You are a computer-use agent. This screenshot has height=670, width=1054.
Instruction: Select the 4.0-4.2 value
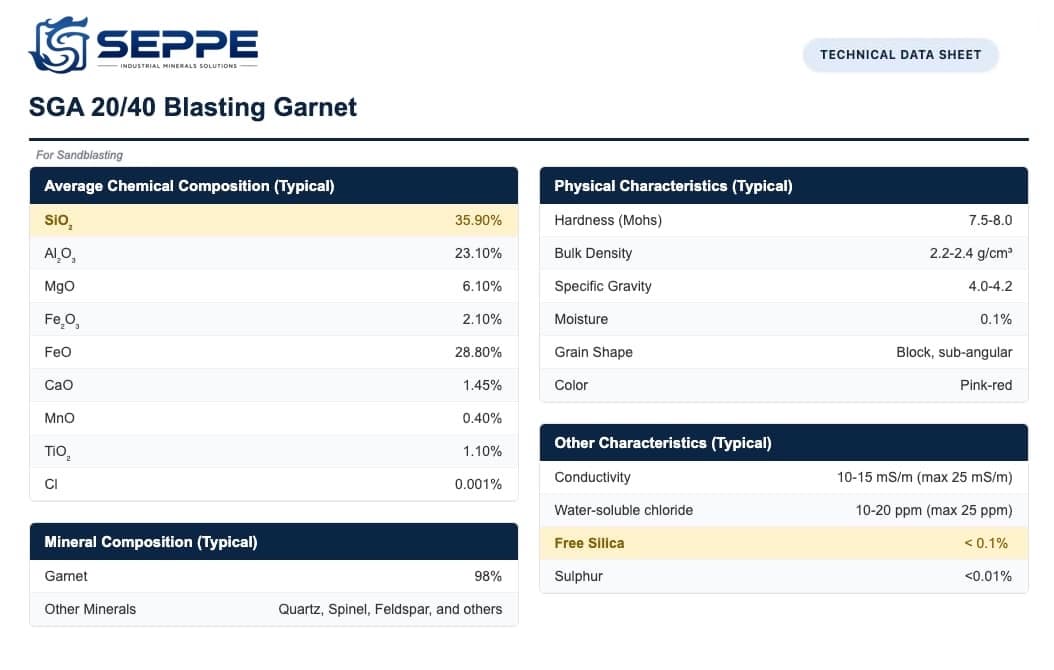point(990,286)
